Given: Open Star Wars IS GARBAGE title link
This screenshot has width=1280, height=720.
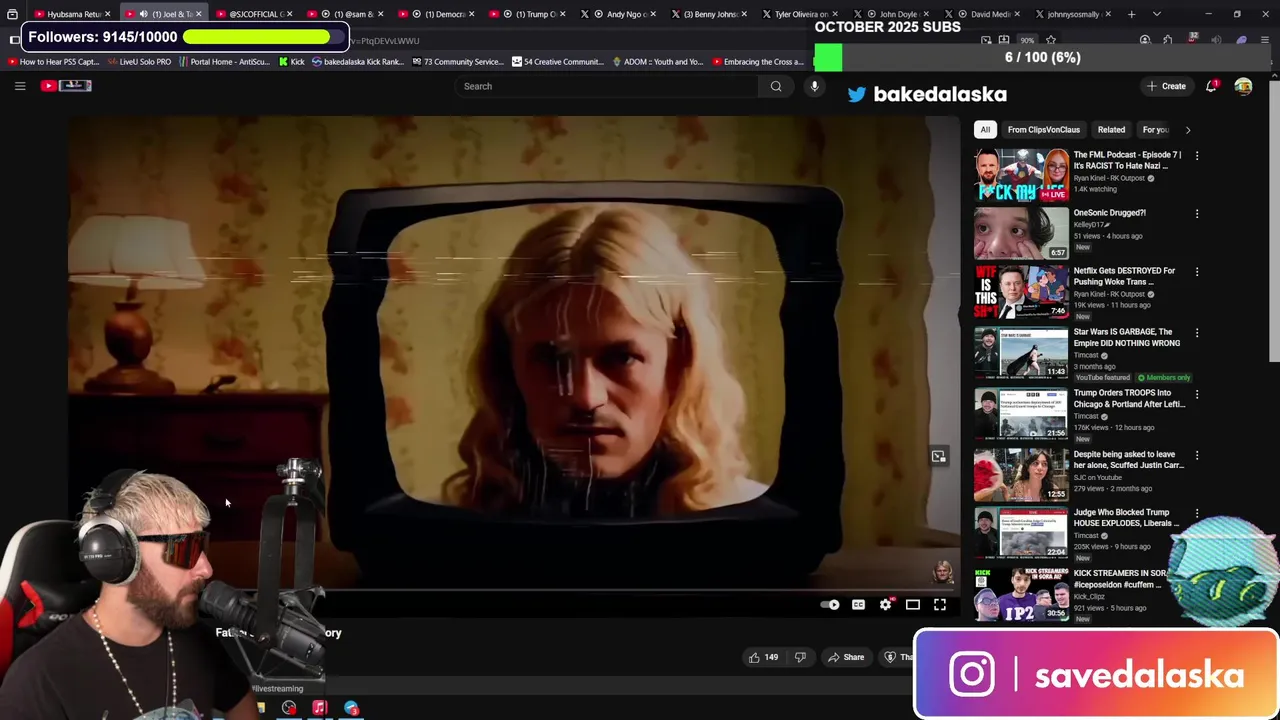Looking at the screenshot, I should [1126, 337].
